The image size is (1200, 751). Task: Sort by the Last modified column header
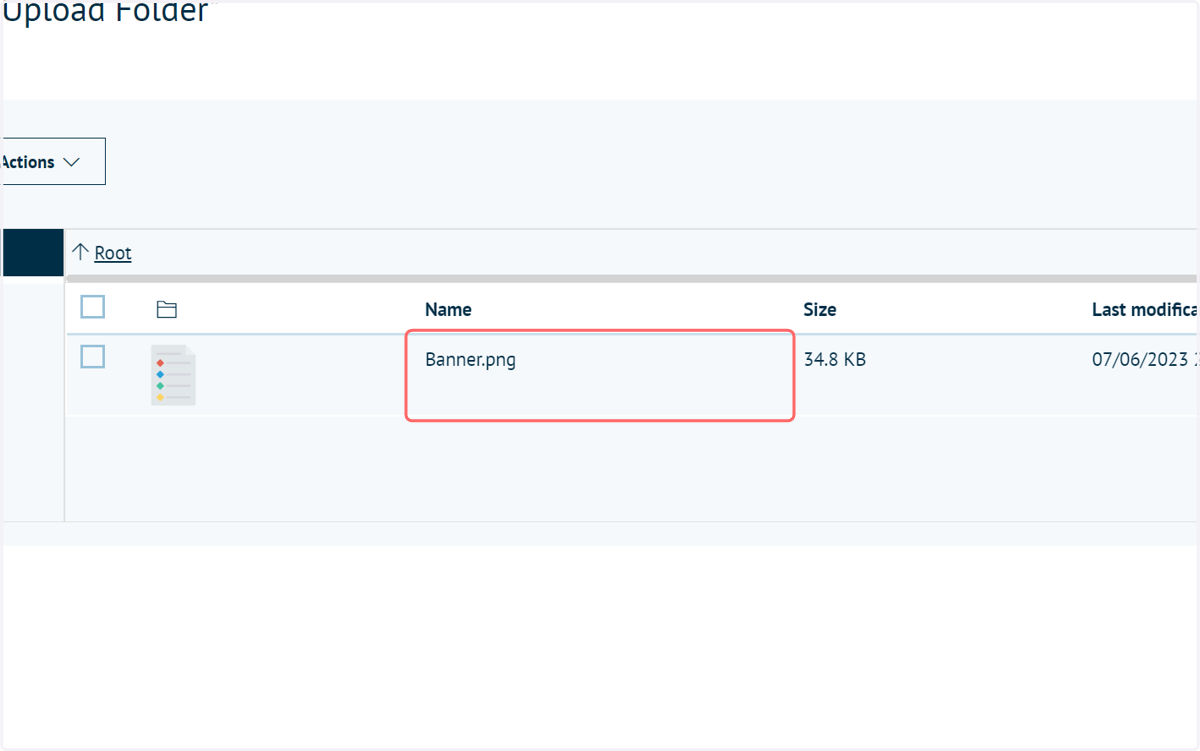click(x=1145, y=310)
